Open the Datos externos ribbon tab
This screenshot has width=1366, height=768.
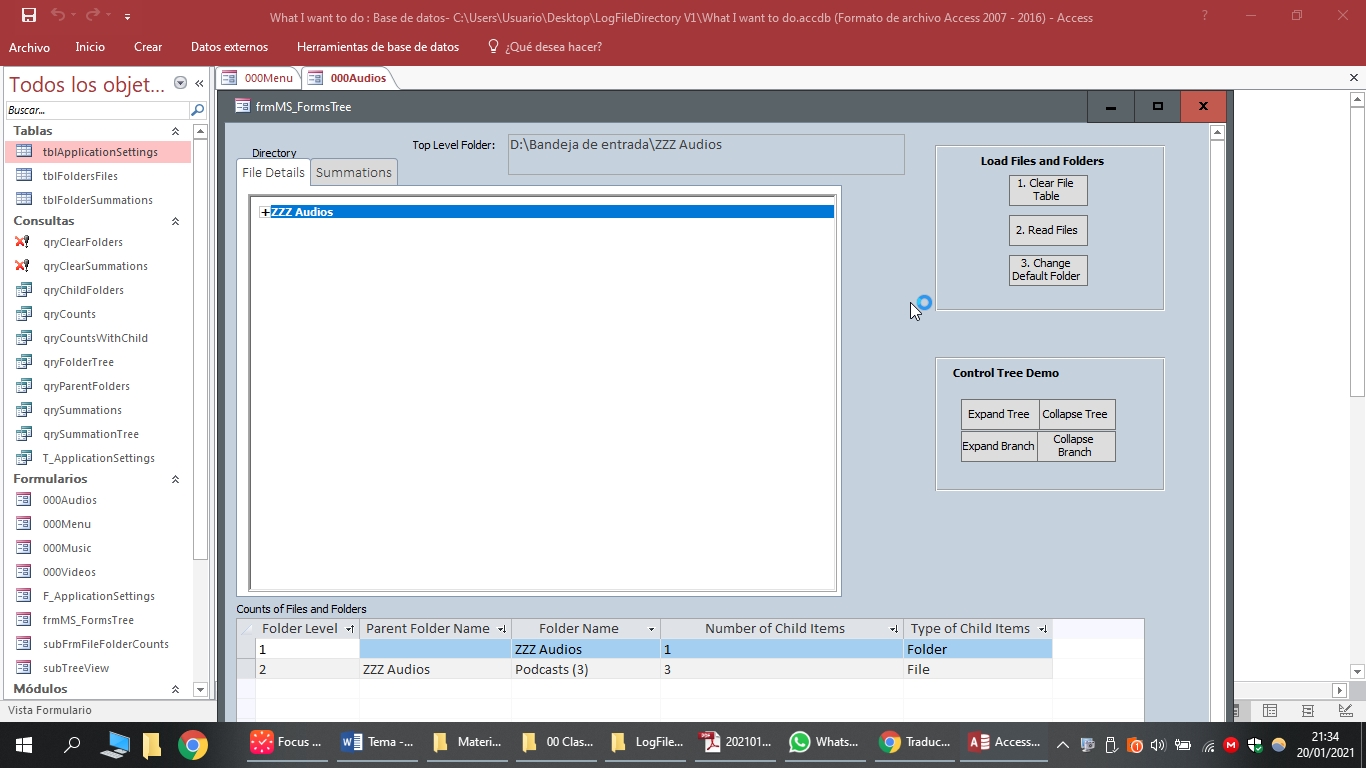coord(229,47)
